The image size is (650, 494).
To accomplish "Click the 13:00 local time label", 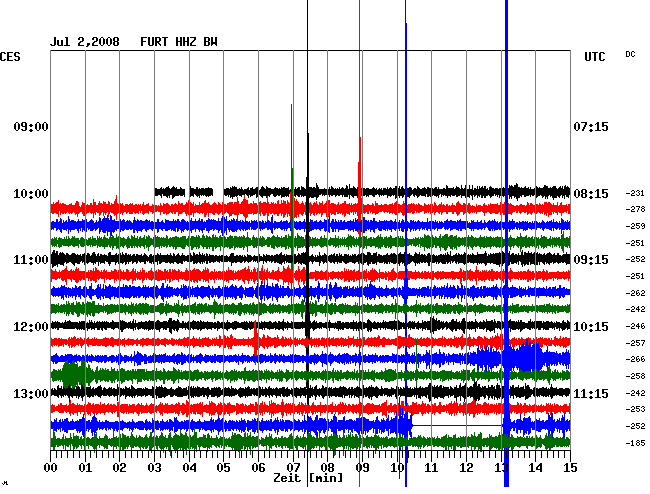I will pos(31,393).
